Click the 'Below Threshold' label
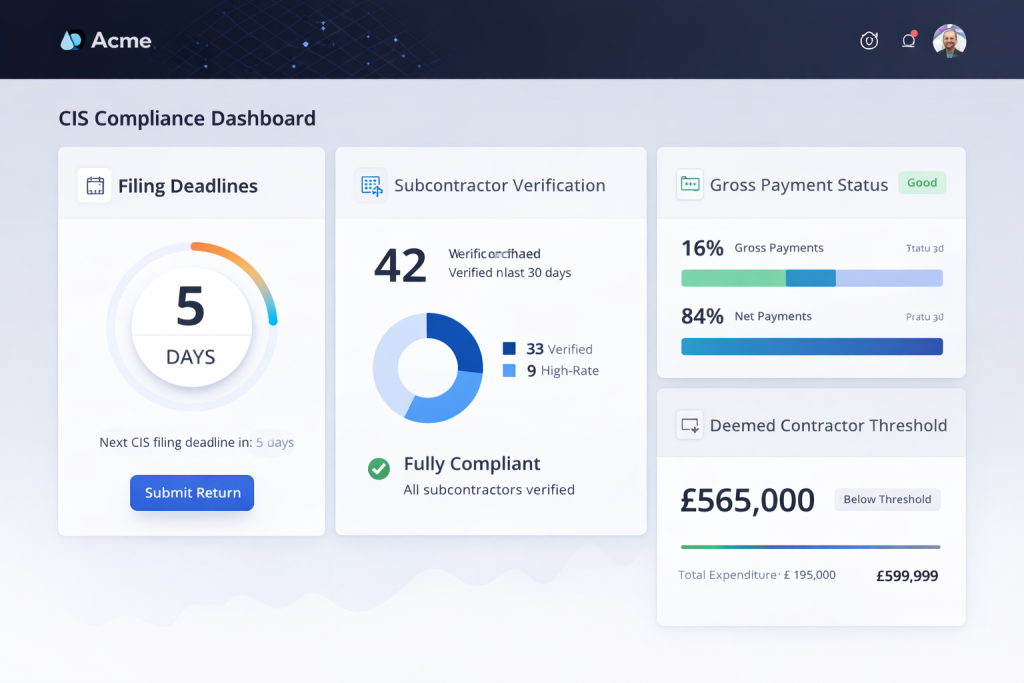Screen dimensions: 1024x683 click(887, 499)
